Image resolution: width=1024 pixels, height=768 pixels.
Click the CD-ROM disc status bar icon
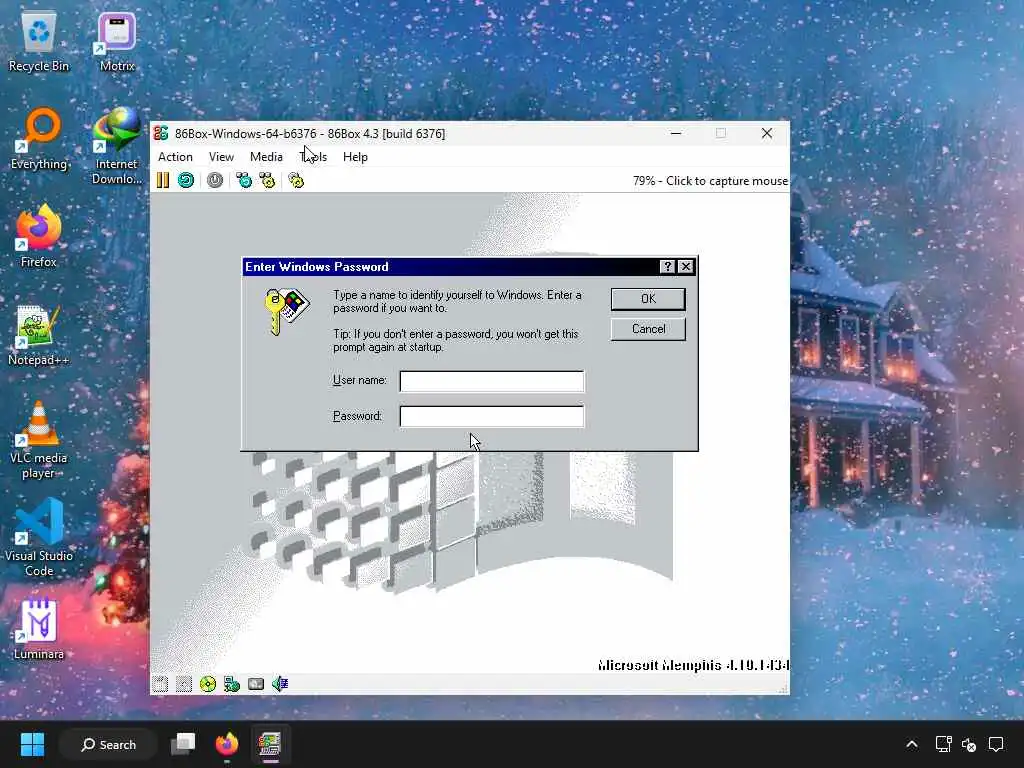point(208,684)
